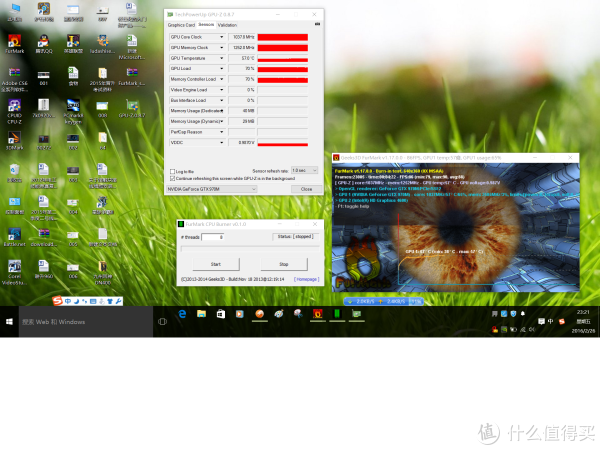Open the FurMark desktop shortcut
Image resolution: width=600 pixels, height=450 pixels.
[15, 44]
